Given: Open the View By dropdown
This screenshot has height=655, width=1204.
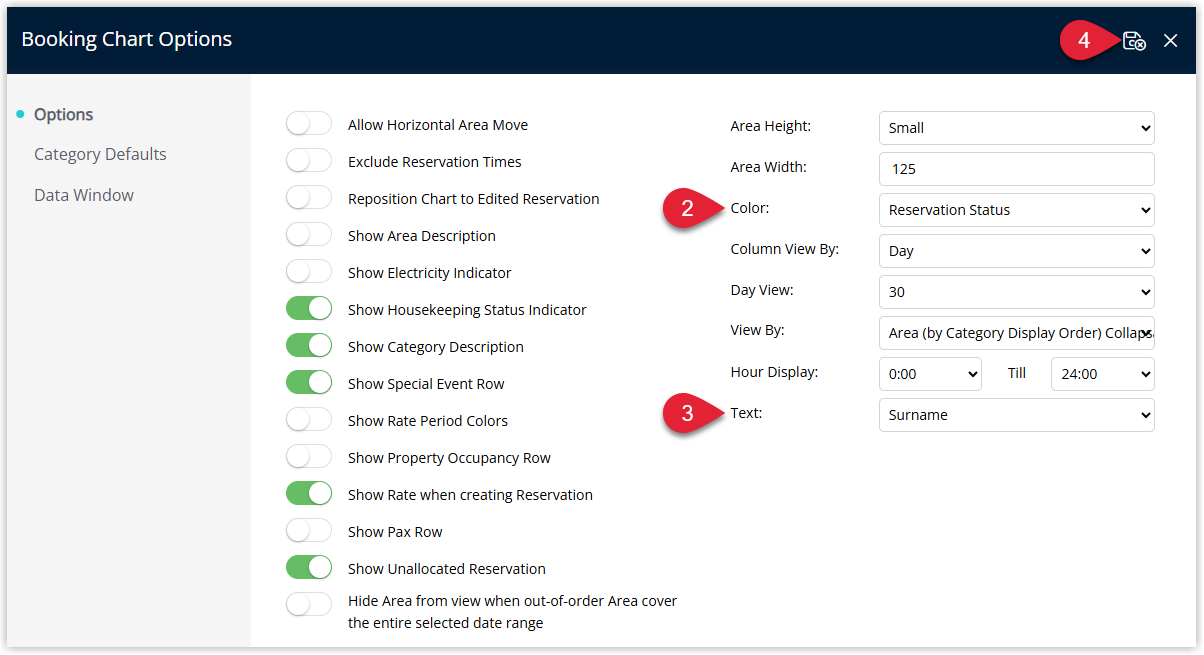Looking at the screenshot, I should tap(1016, 333).
